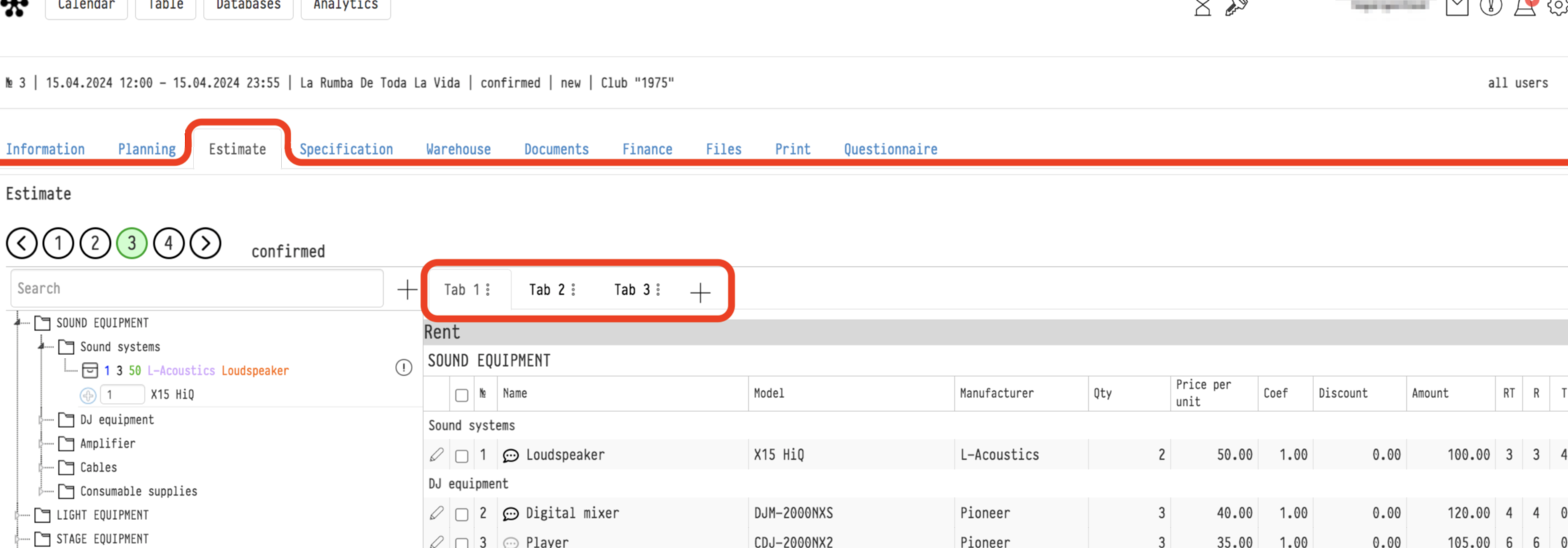
Task: Go to next estimate with right arrow
Action: (x=205, y=243)
